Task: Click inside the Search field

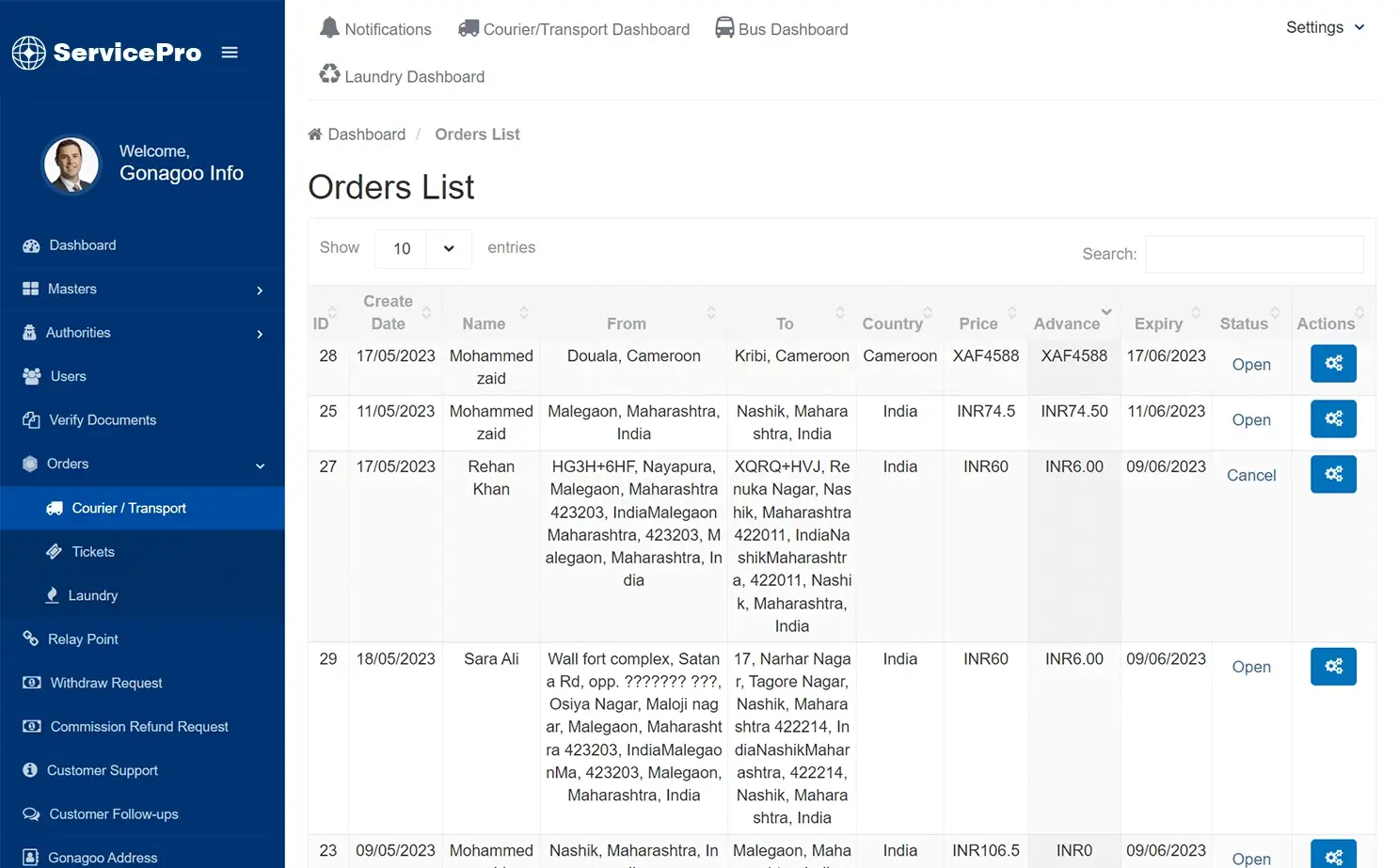Action: coord(1254,254)
